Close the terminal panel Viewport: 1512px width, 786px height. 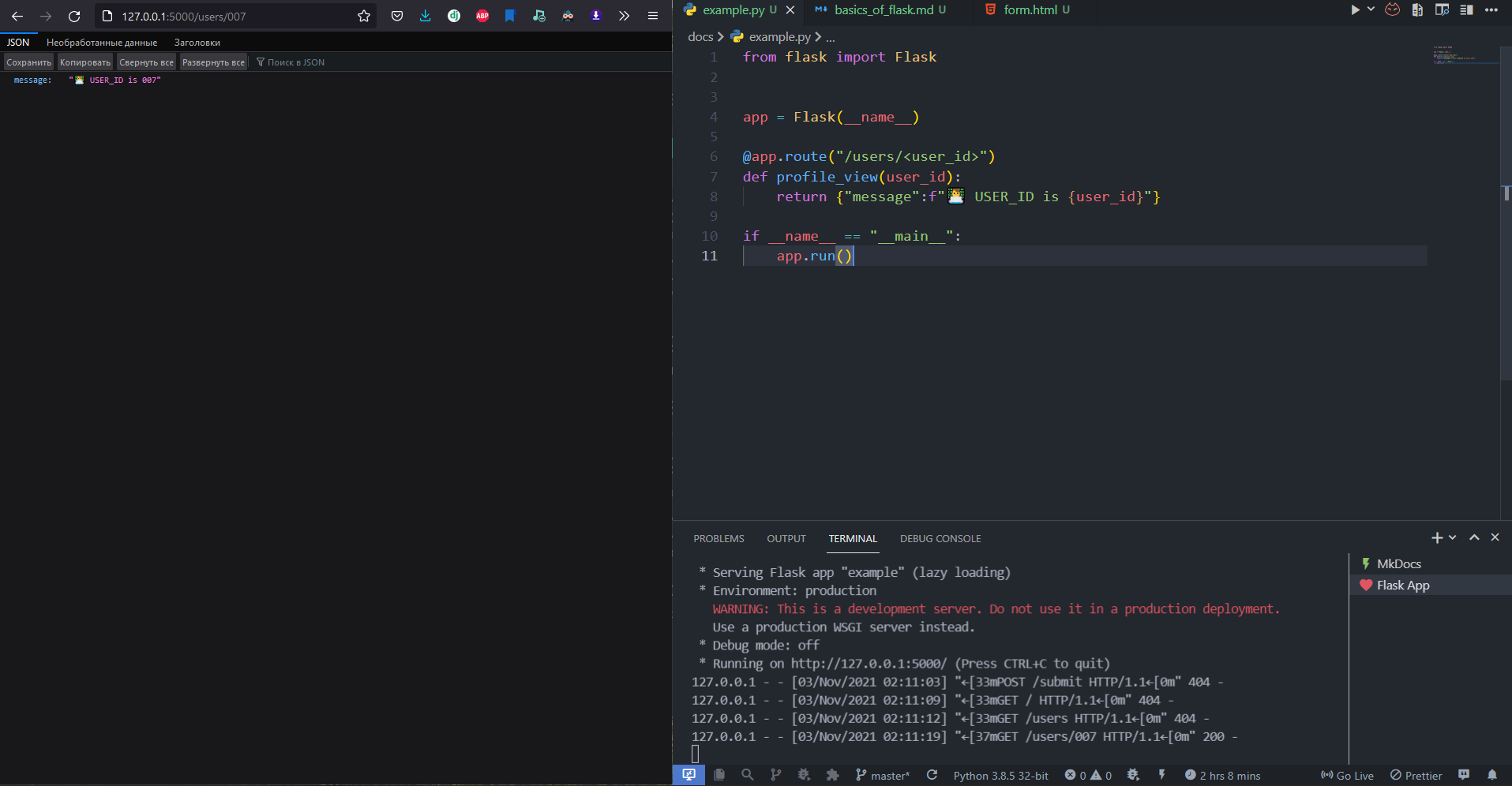[x=1495, y=537]
